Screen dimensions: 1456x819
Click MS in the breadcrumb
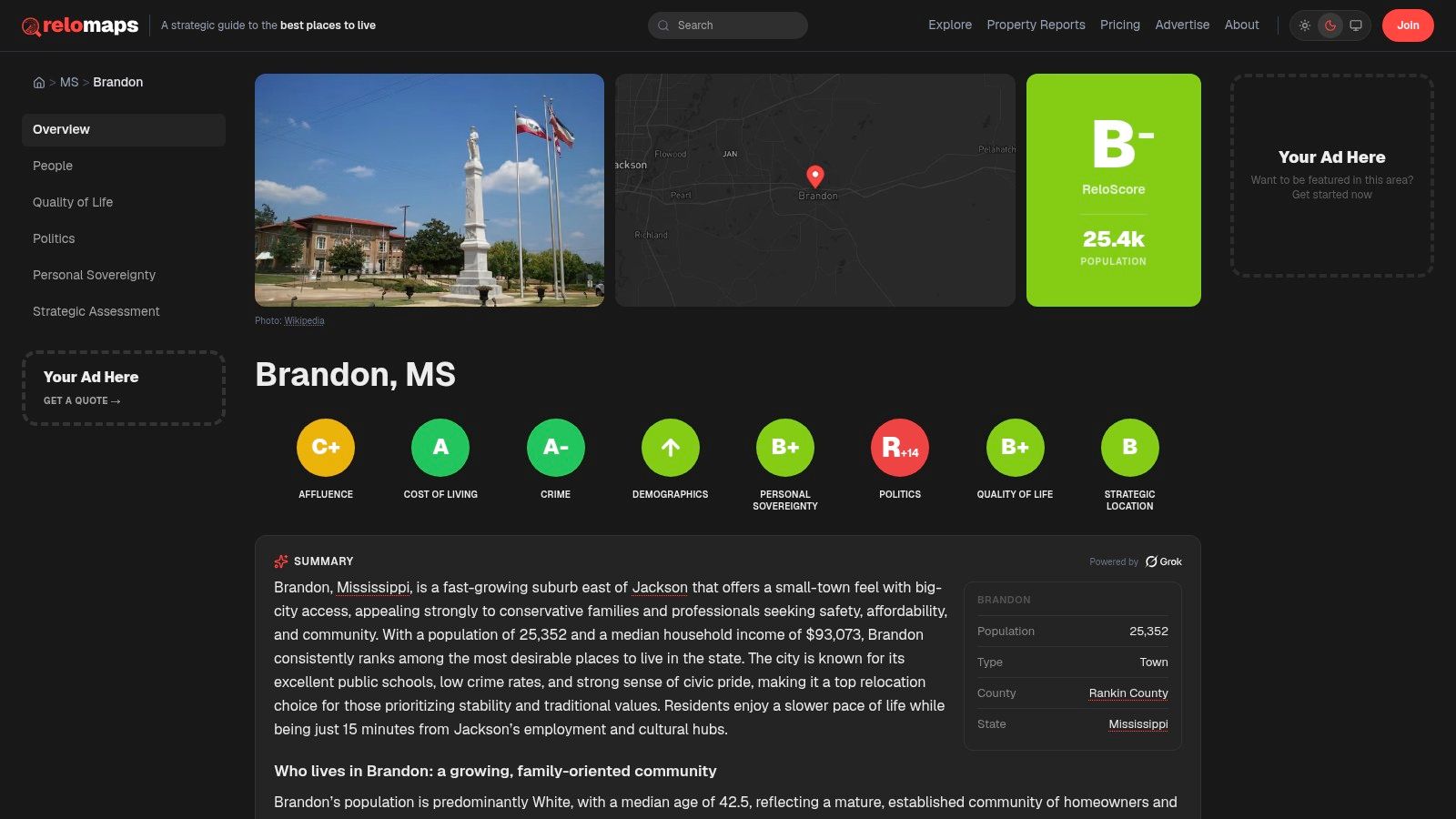tap(69, 82)
